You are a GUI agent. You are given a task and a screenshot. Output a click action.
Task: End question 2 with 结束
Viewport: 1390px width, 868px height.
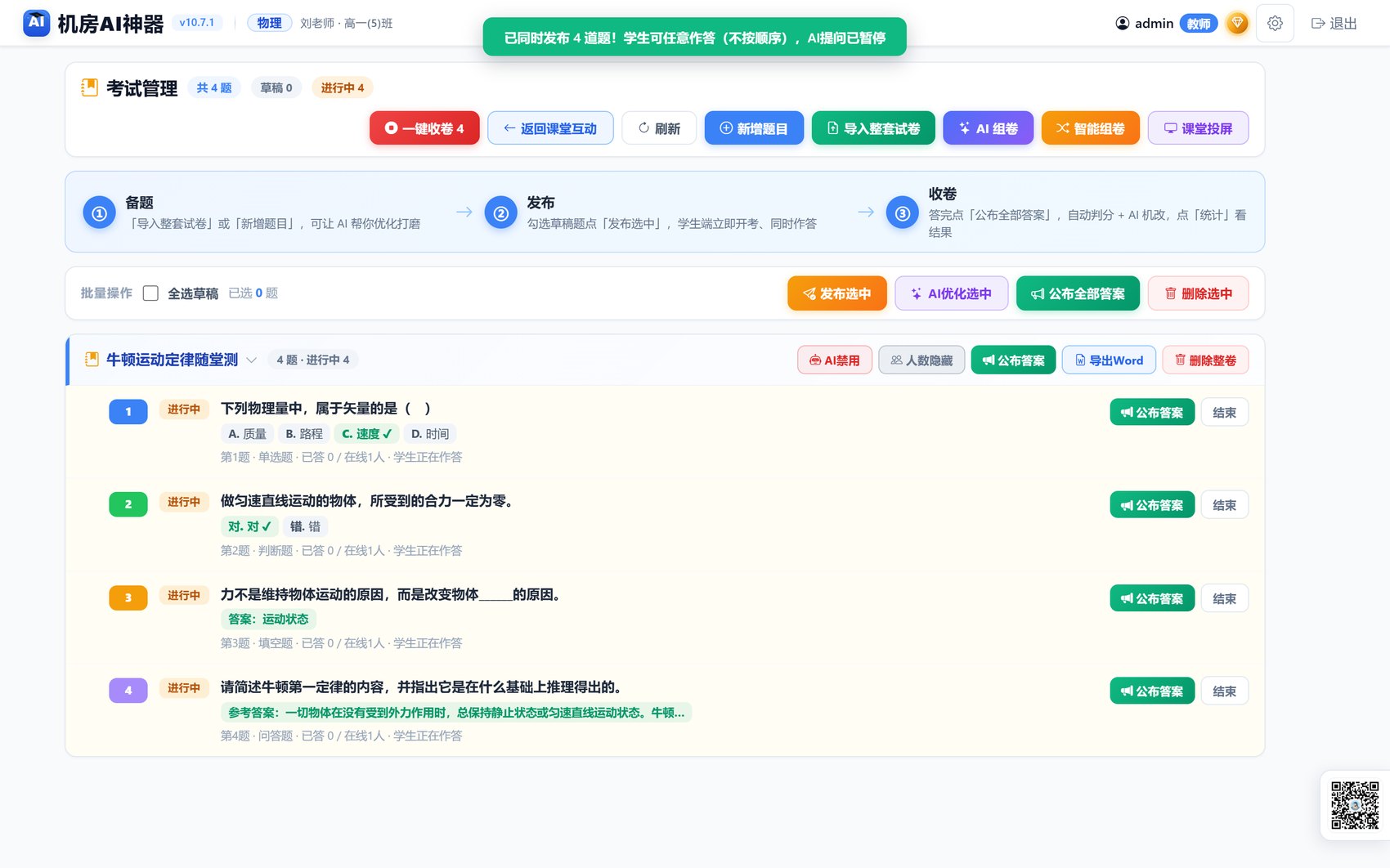pos(1224,505)
